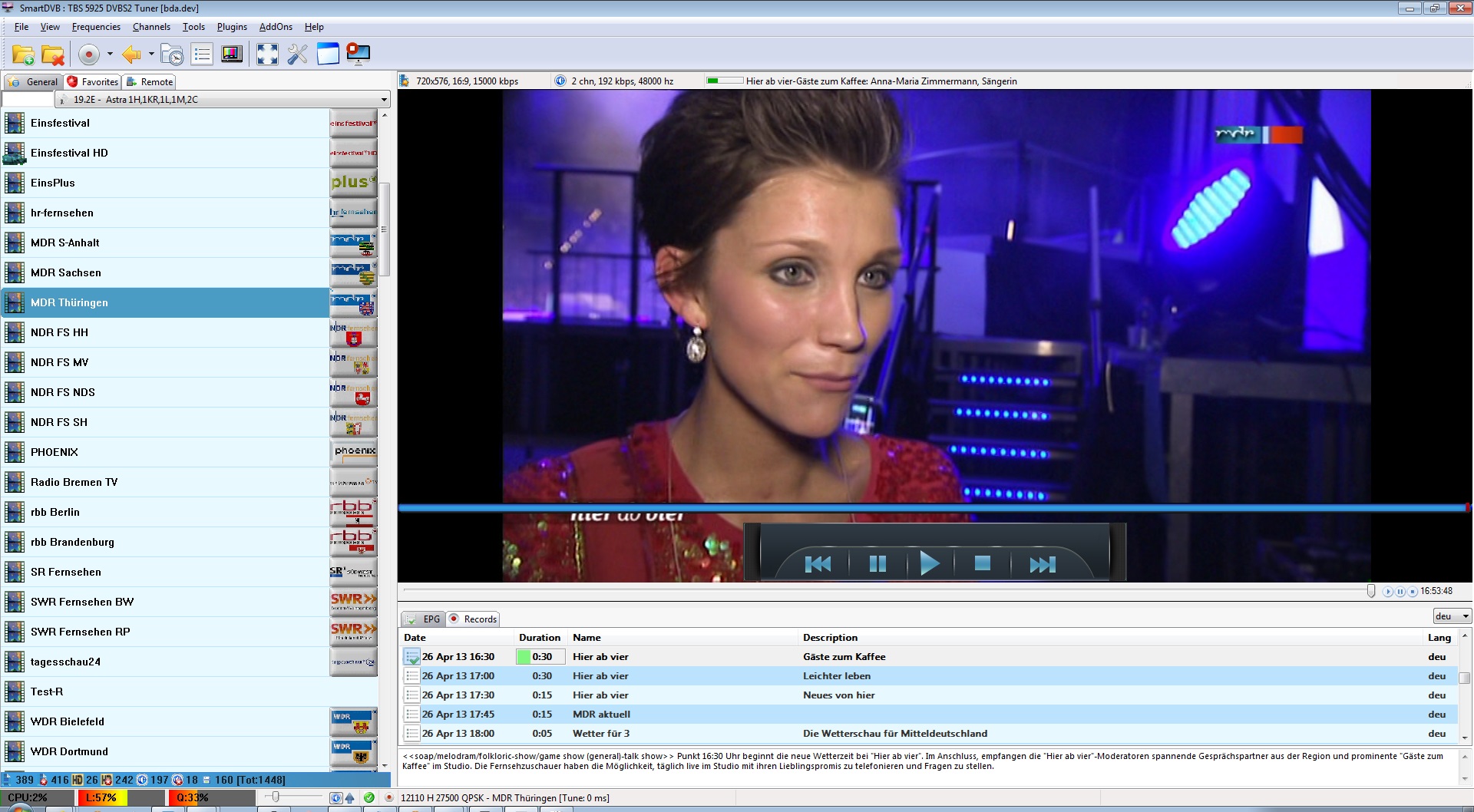Open the satellite 19.2E Astra dropdown
The height and width of the screenshot is (812, 1474).
coord(383,100)
